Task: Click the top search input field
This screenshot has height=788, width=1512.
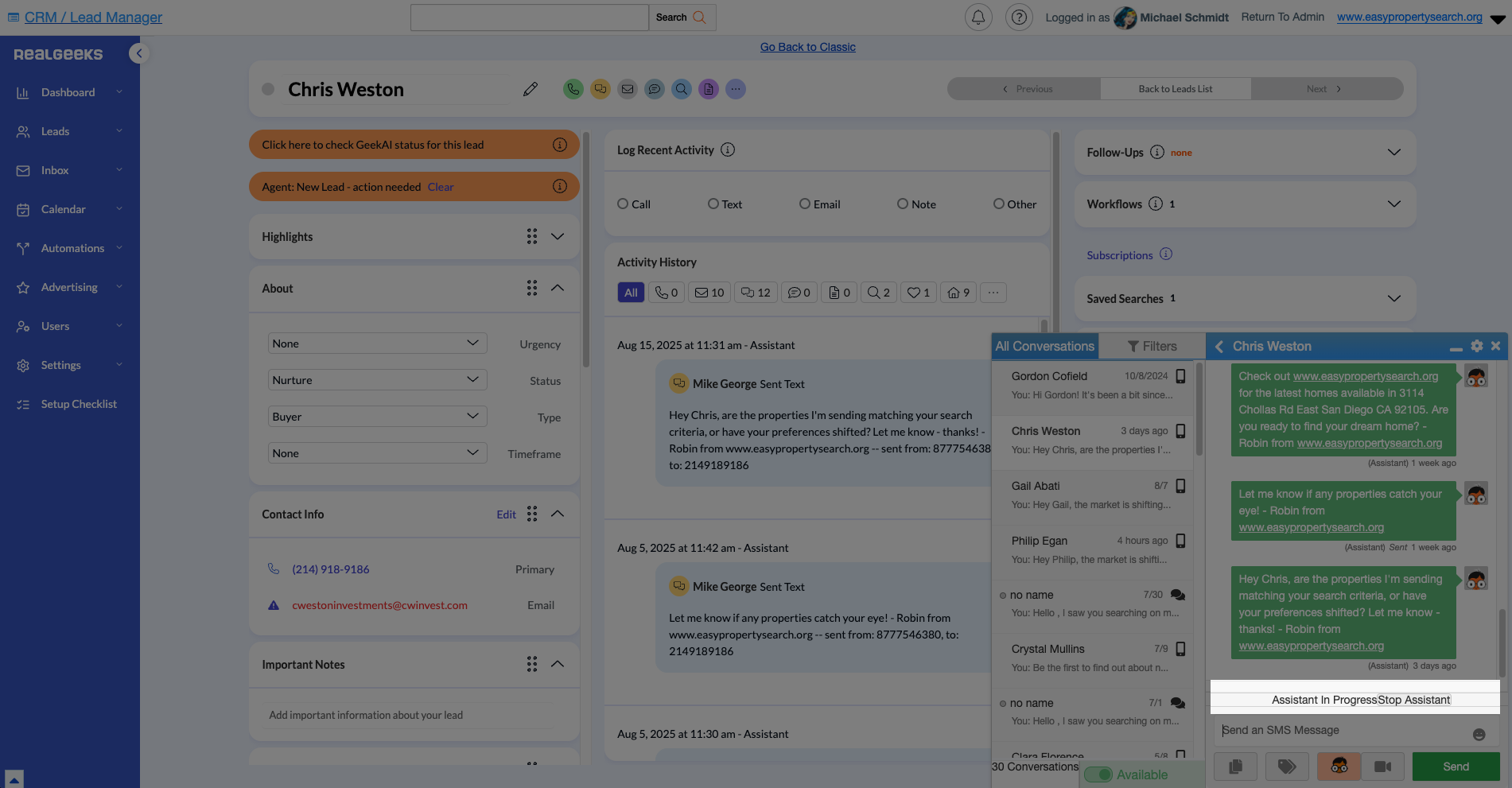Action: pos(530,17)
